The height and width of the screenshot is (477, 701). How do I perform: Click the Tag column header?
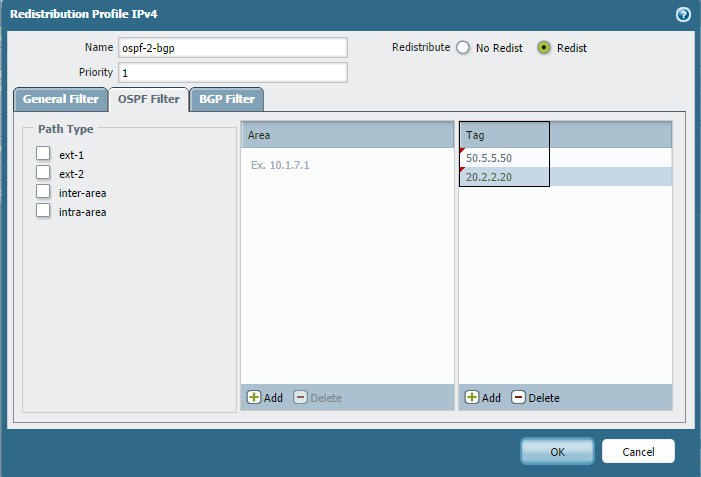(565, 135)
